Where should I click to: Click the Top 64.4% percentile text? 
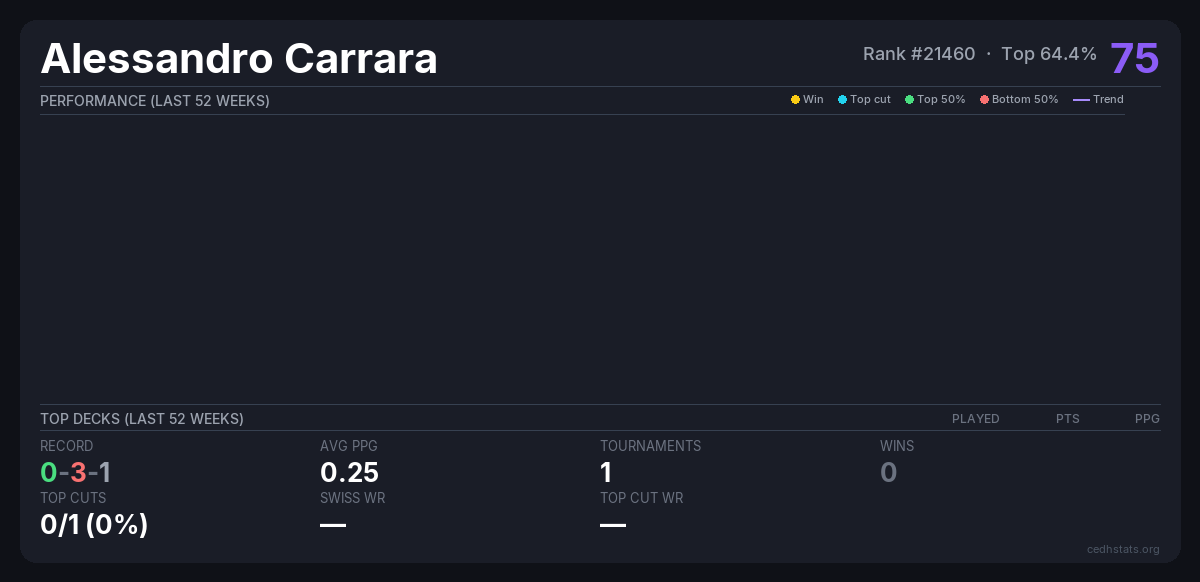(x=1048, y=54)
